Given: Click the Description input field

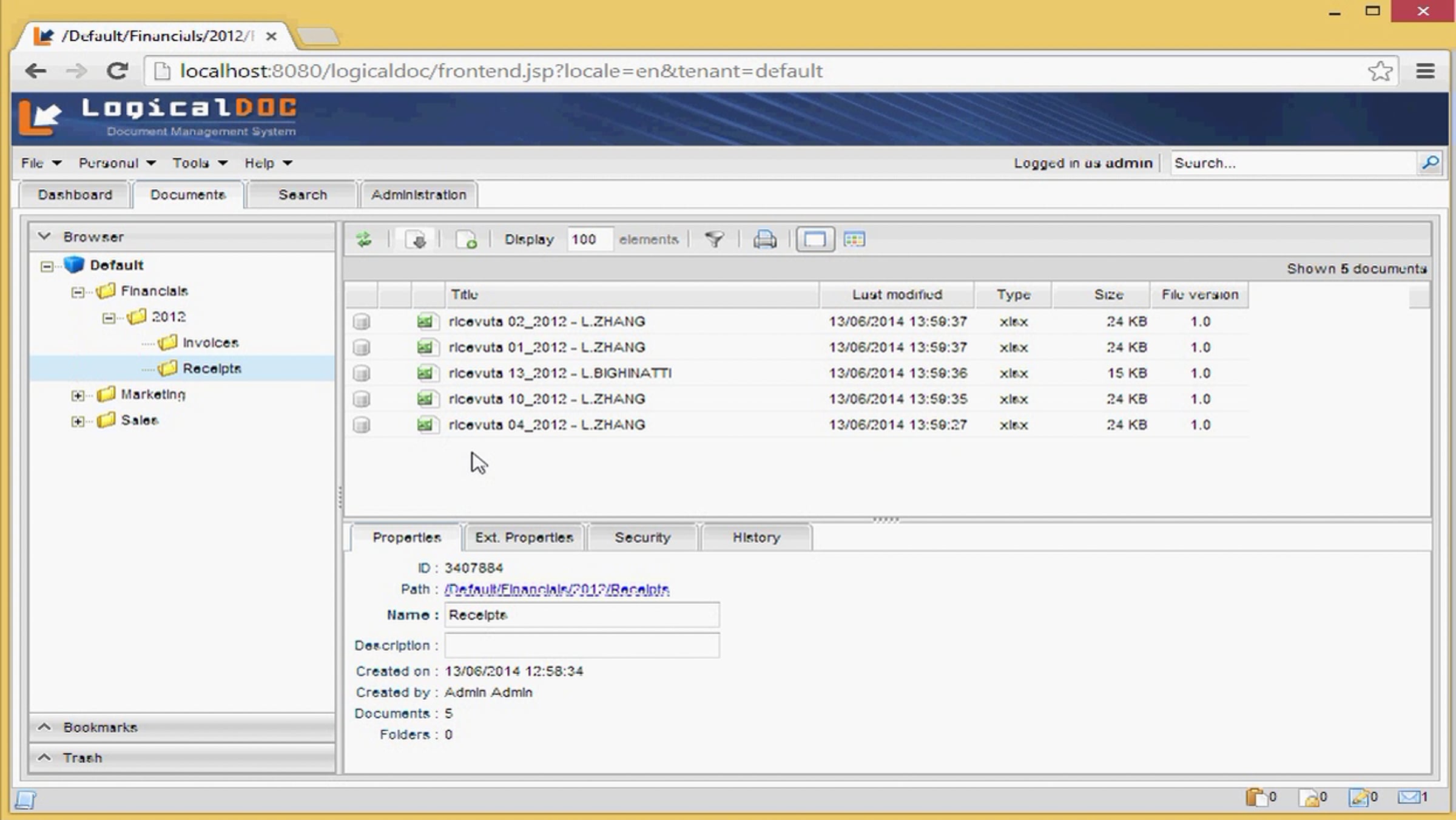Looking at the screenshot, I should (581, 645).
